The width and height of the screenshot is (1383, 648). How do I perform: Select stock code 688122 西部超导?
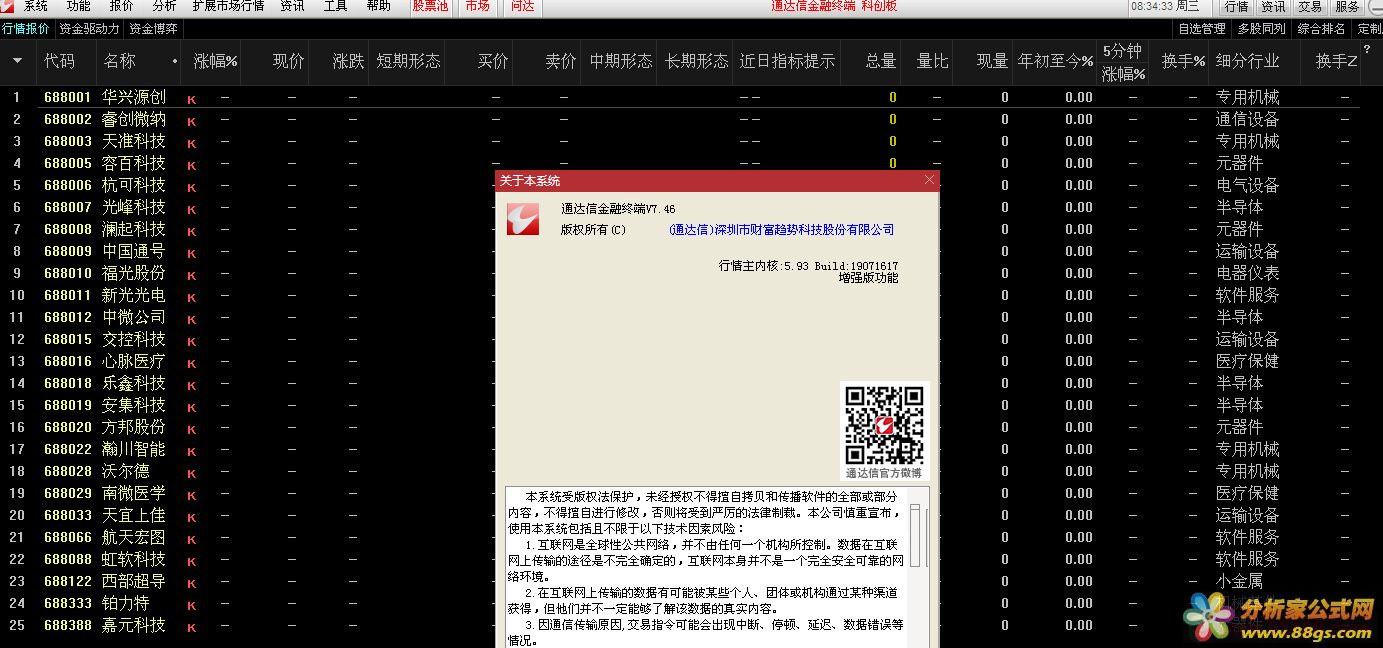(68, 582)
